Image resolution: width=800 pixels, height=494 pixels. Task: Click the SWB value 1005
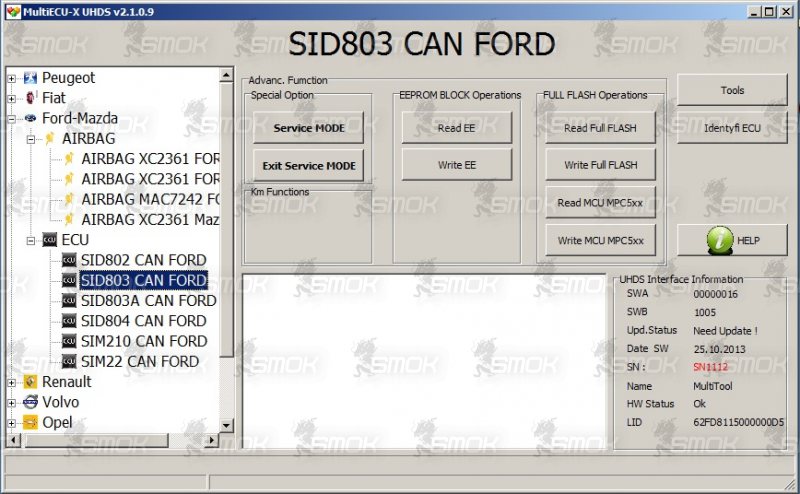pos(705,312)
